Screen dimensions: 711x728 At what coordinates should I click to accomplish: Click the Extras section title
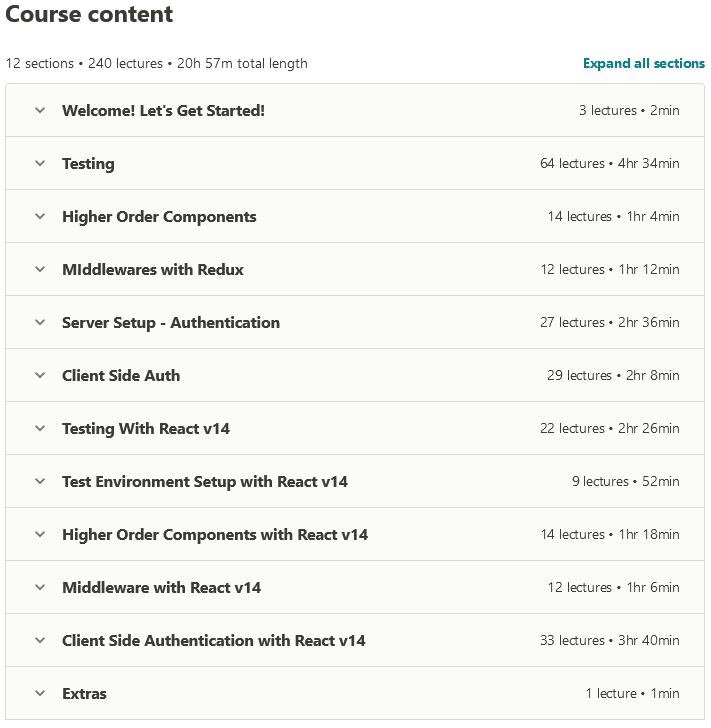tap(84, 693)
